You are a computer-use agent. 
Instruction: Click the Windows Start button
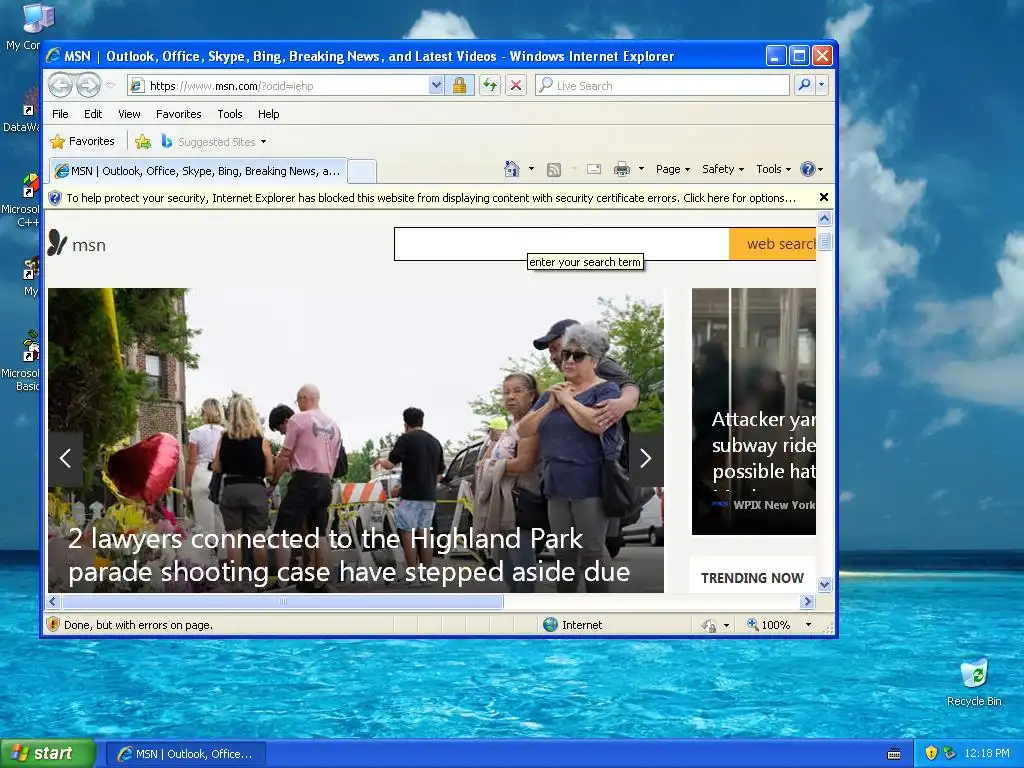48,753
